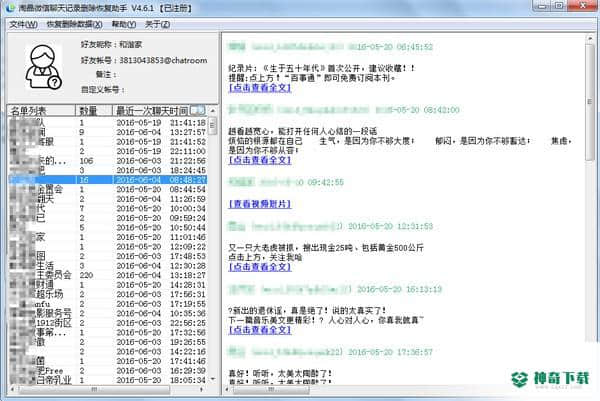Click the chat panel horizontal scrollbar thumb

click(x=271, y=390)
